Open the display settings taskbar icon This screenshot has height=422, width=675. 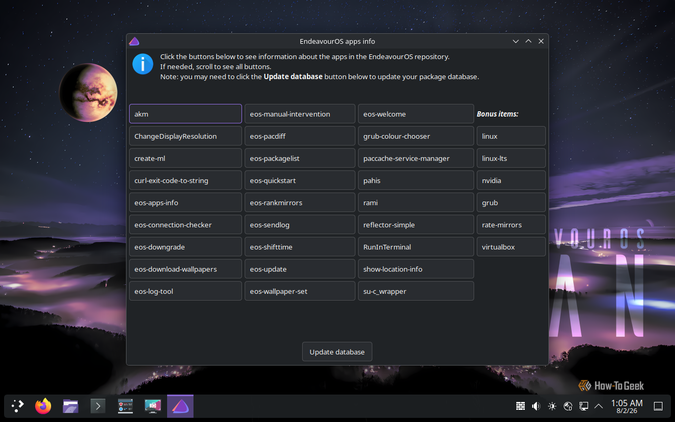pos(152,406)
